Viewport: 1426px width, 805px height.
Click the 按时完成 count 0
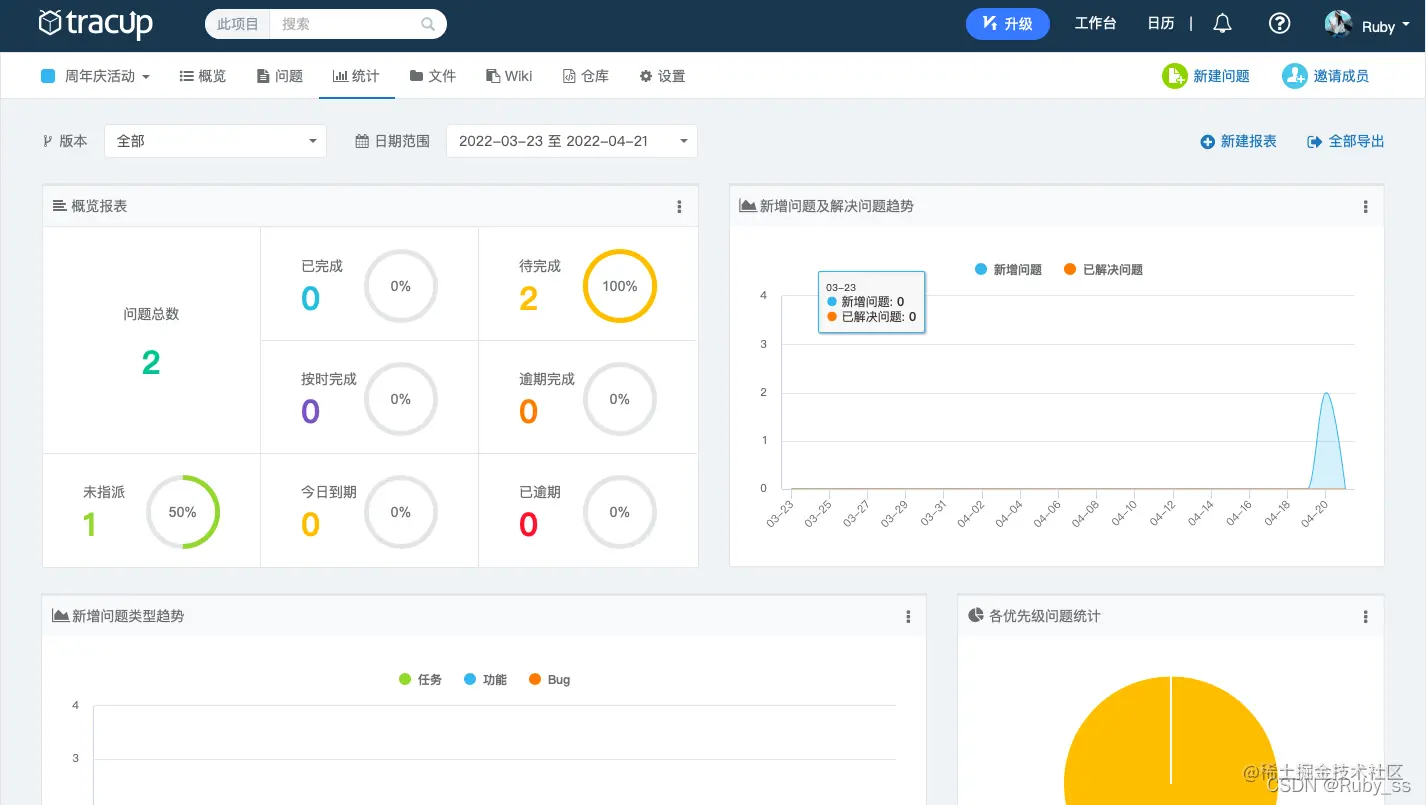tap(311, 411)
